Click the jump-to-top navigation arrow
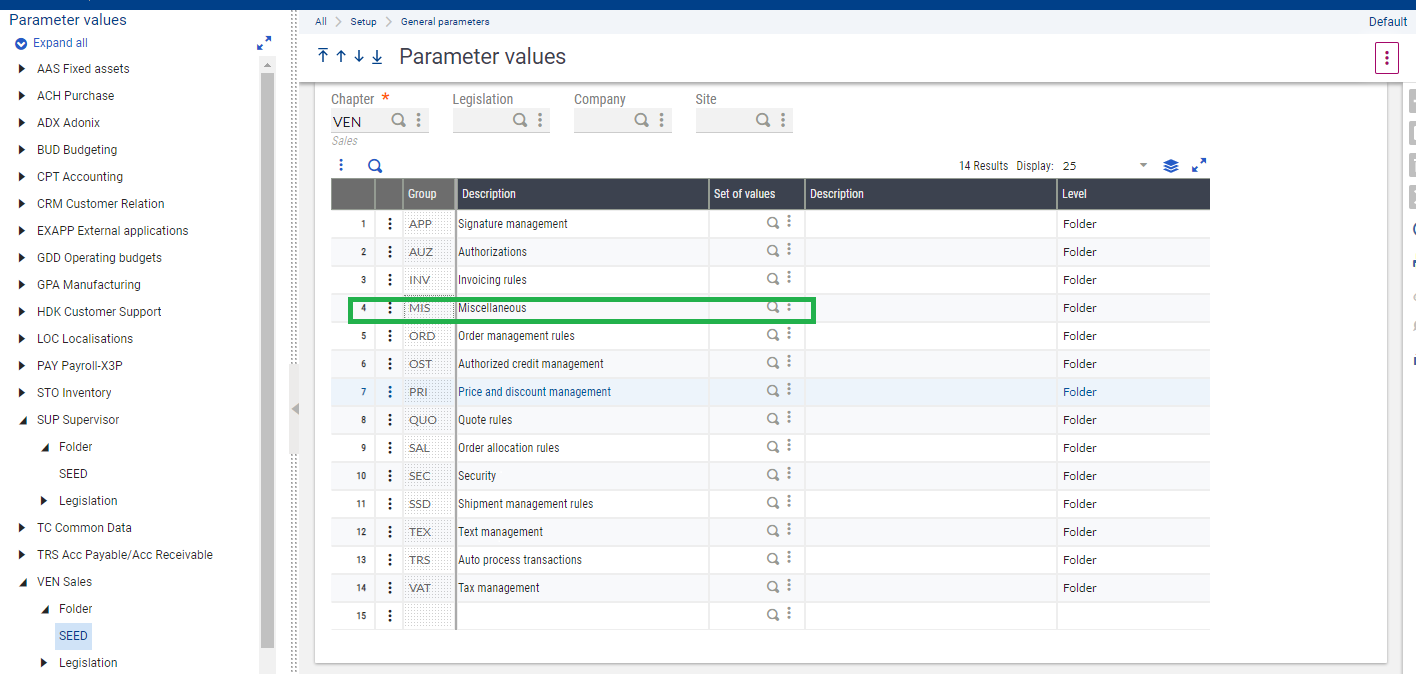Viewport: 1416px width, 674px height. (323, 56)
